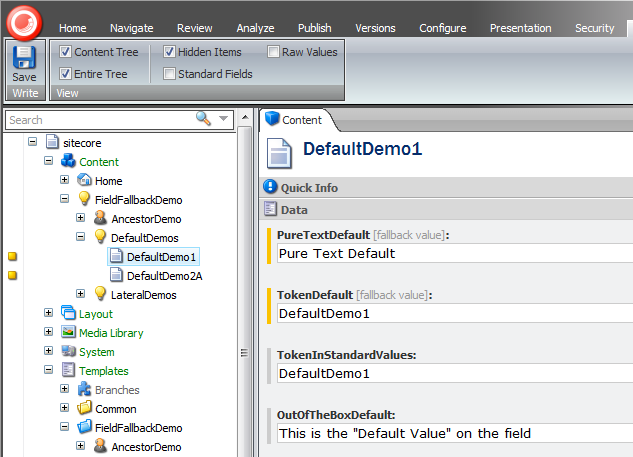Open the Publish ribbon tab
The width and height of the screenshot is (633, 457).
pos(314,28)
